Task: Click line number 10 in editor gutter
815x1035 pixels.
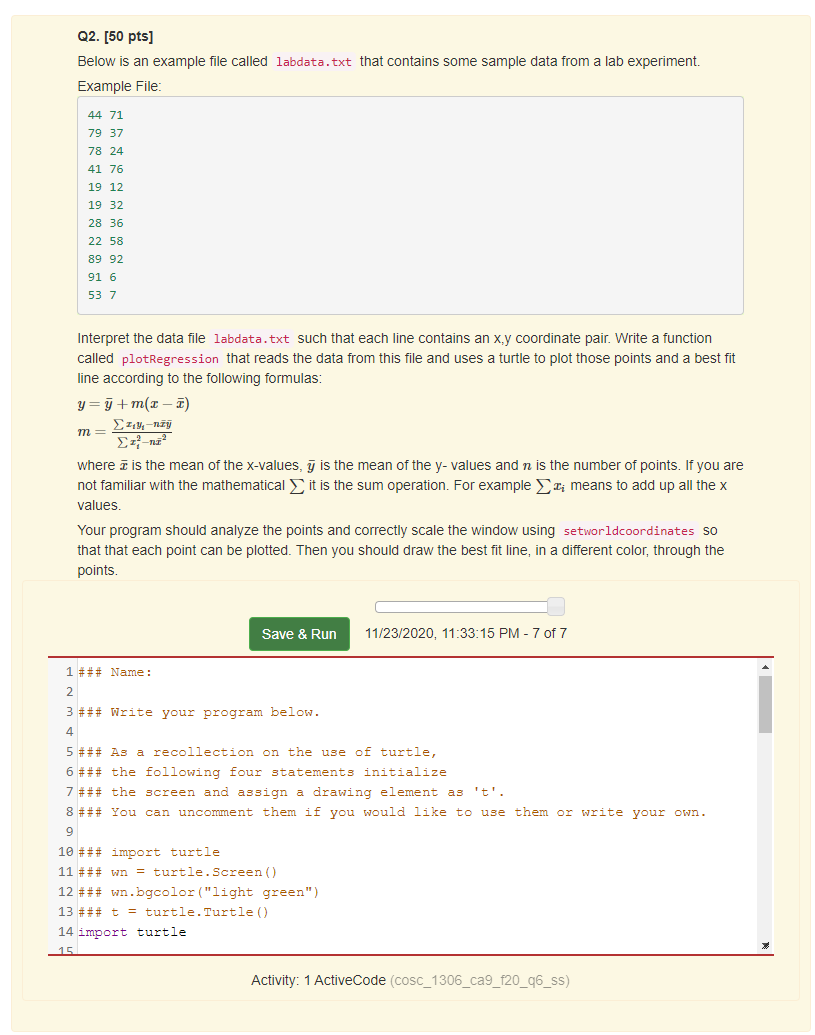Action: pos(65,851)
